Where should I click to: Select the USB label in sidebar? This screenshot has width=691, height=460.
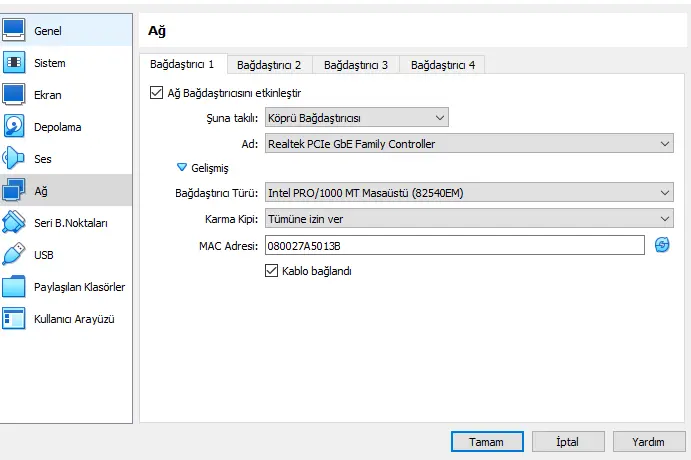(x=44, y=255)
